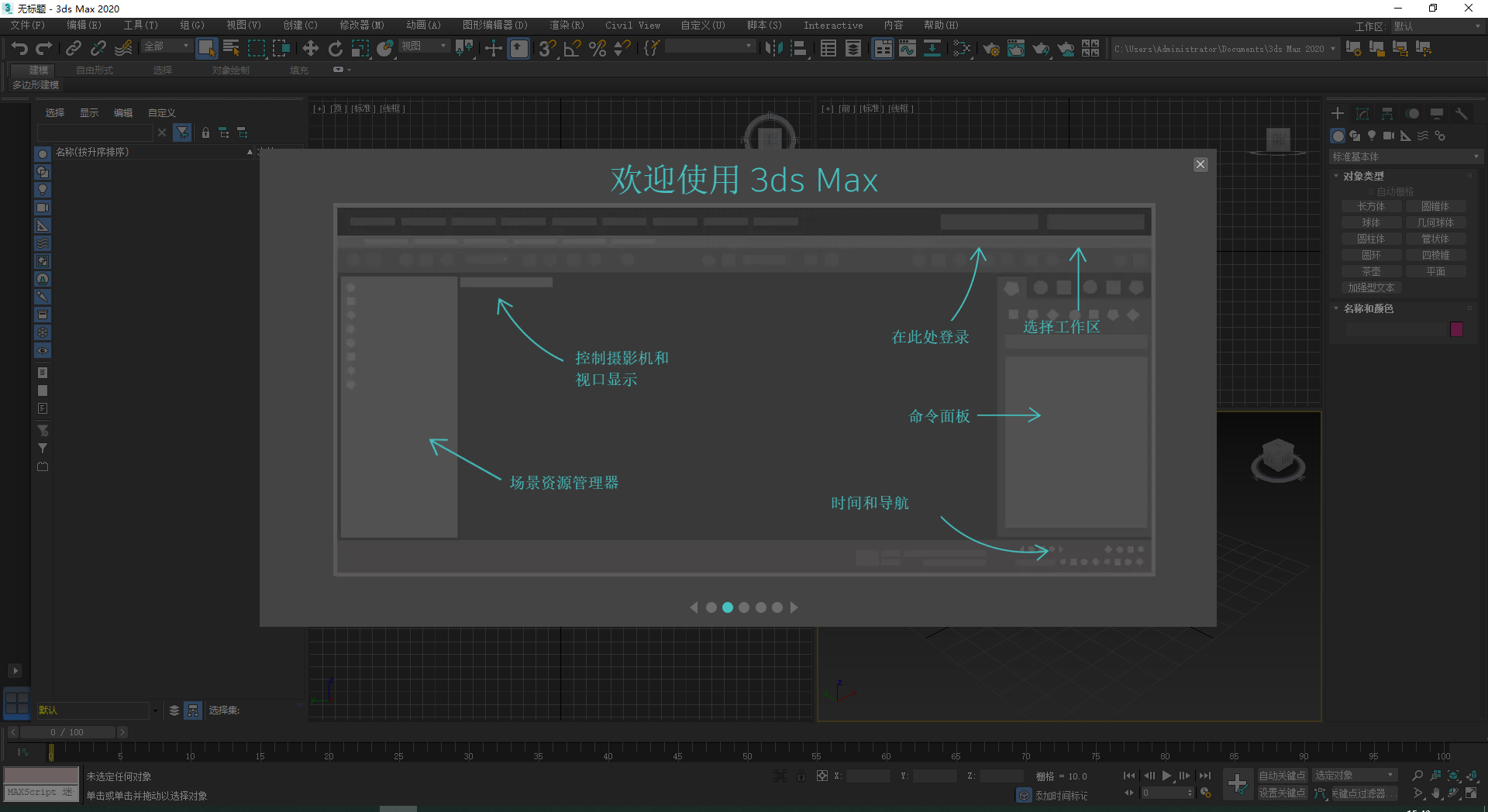
Task: Select the Select and Rotate tool
Action: click(x=335, y=48)
